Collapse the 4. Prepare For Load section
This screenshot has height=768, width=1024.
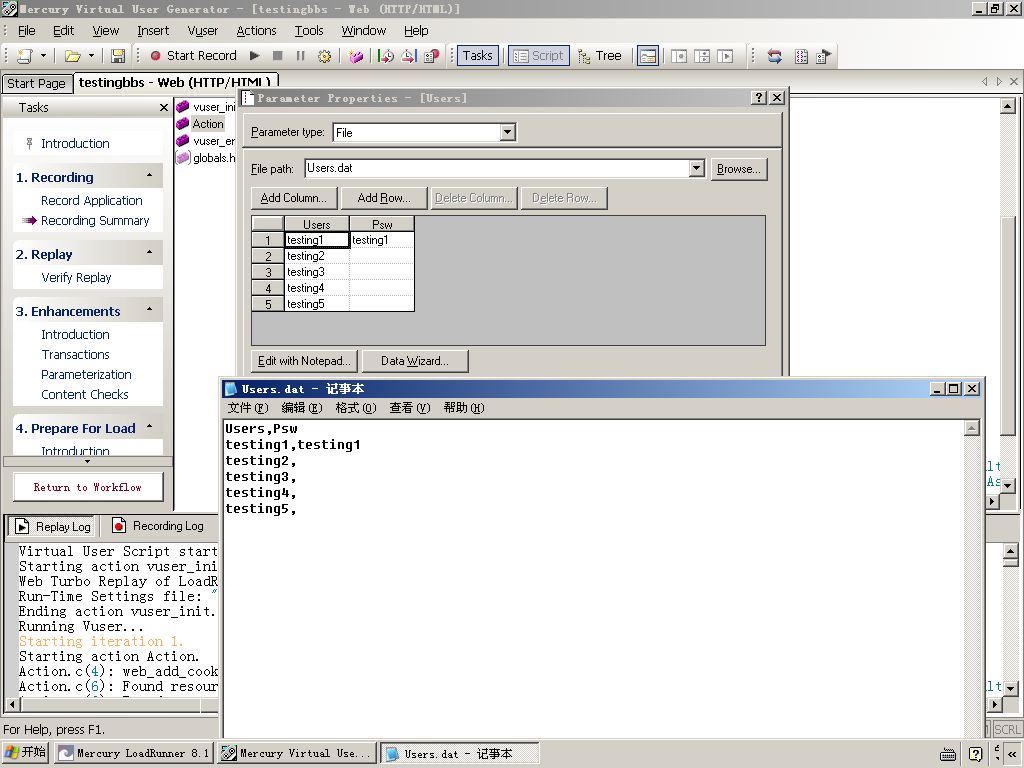pyautogui.click(x=150, y=426)
